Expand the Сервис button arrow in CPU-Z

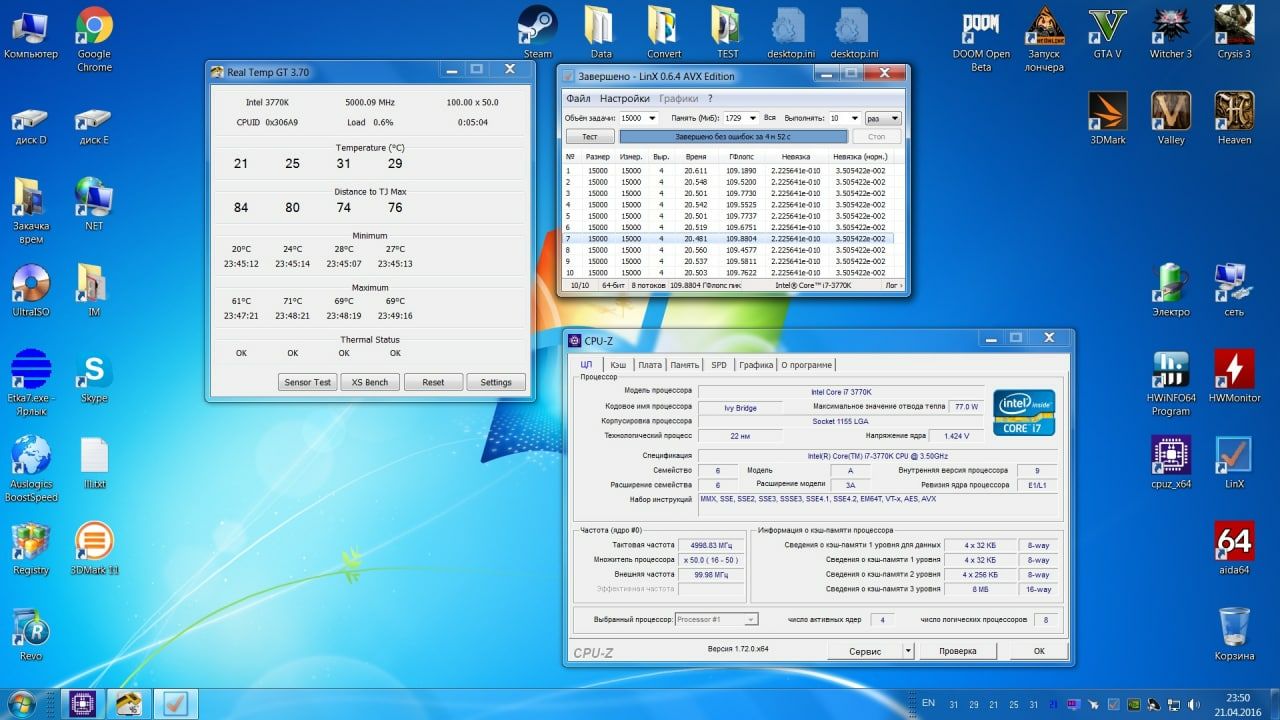pos(908,651)
